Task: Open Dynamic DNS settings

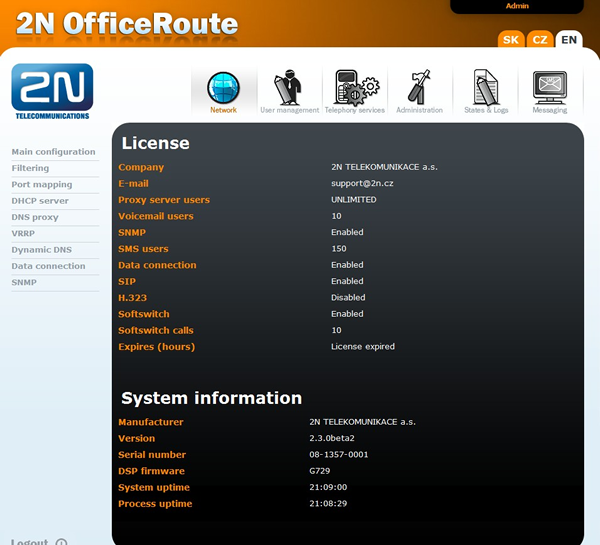Action: coord(41,250)
